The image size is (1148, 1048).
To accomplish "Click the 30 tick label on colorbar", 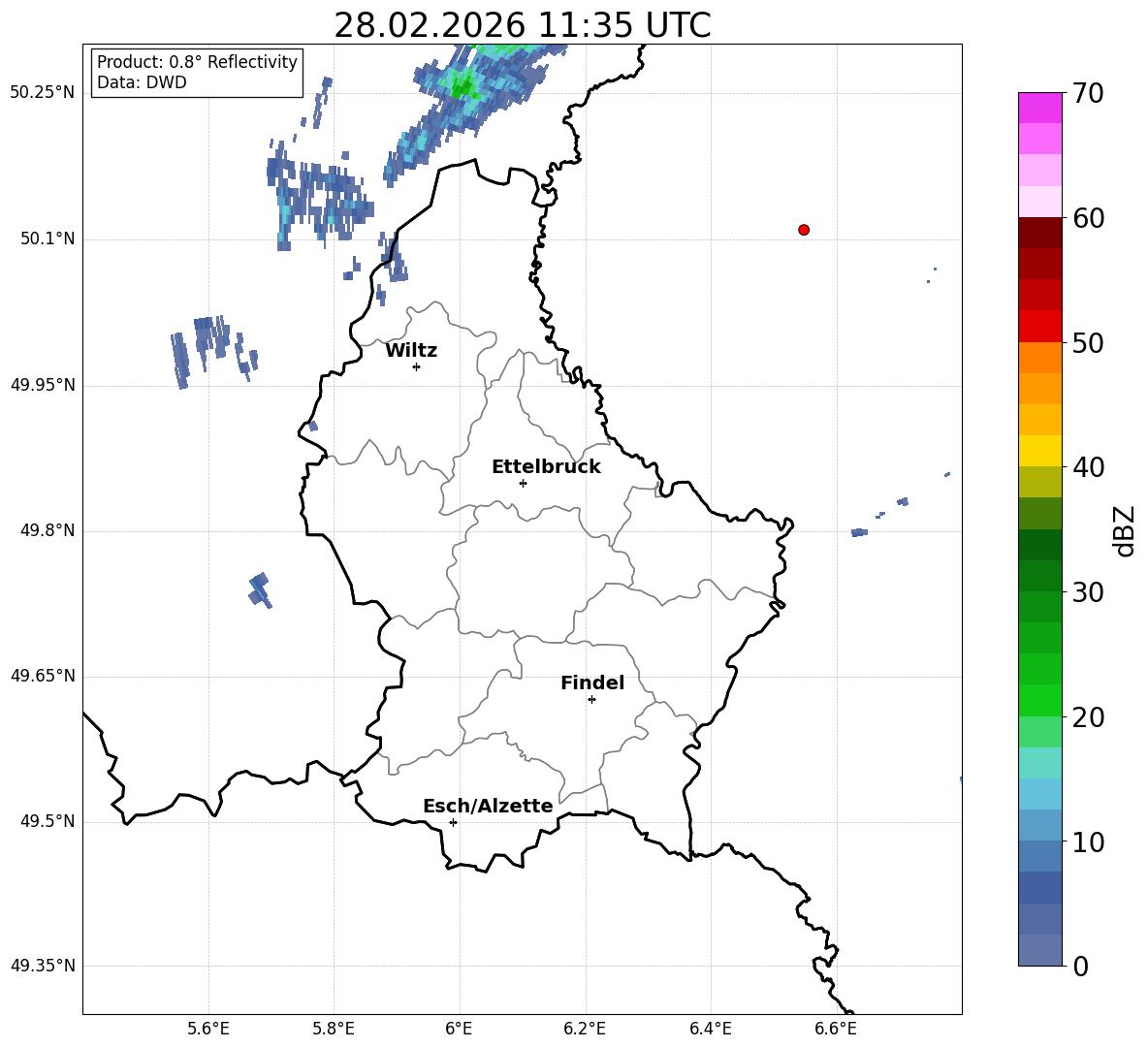I will [x=1088, y=592].
